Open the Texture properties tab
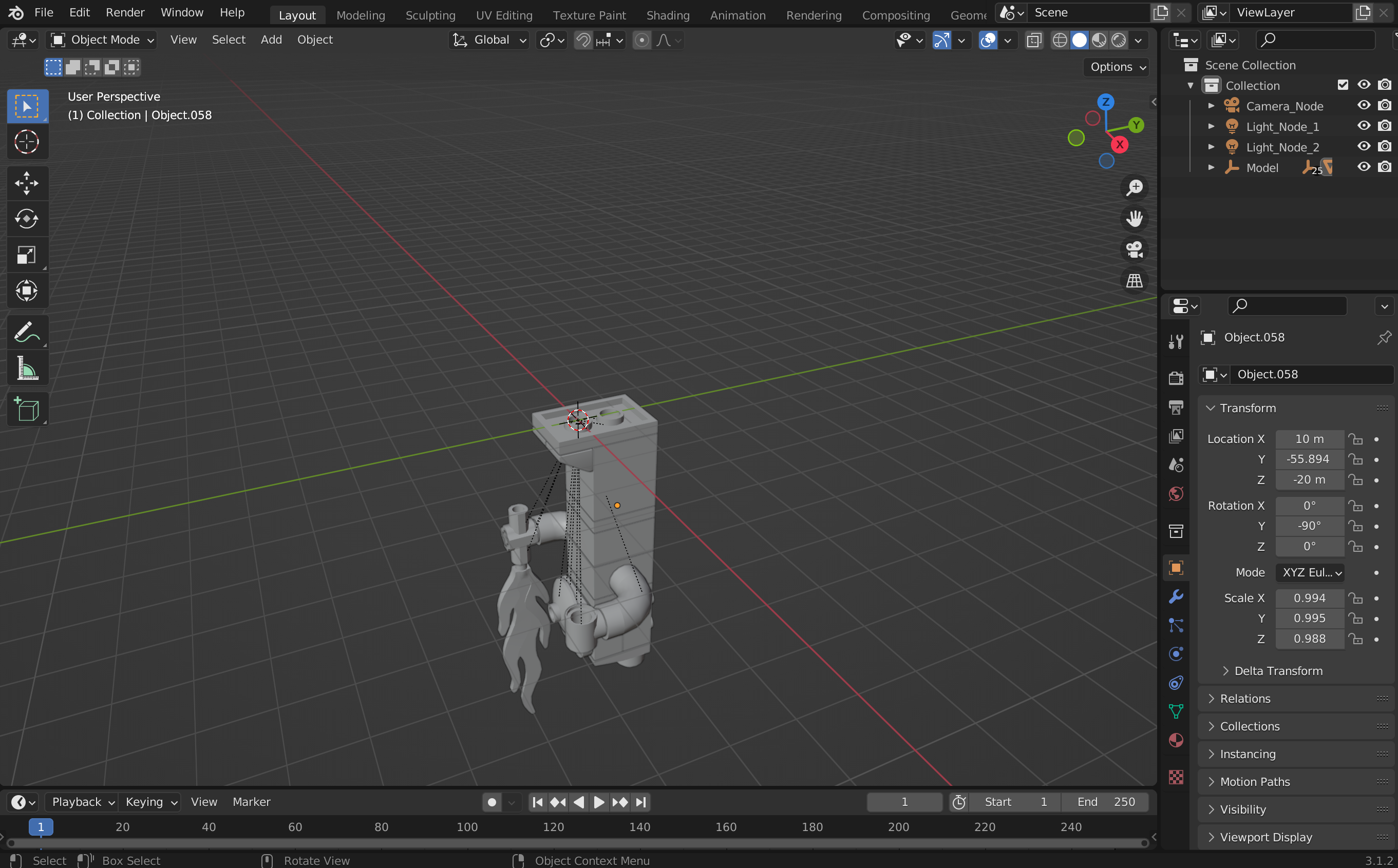Image resolution: width=1398 pixels, height=868 pixels. click(x=1176, y=777)
